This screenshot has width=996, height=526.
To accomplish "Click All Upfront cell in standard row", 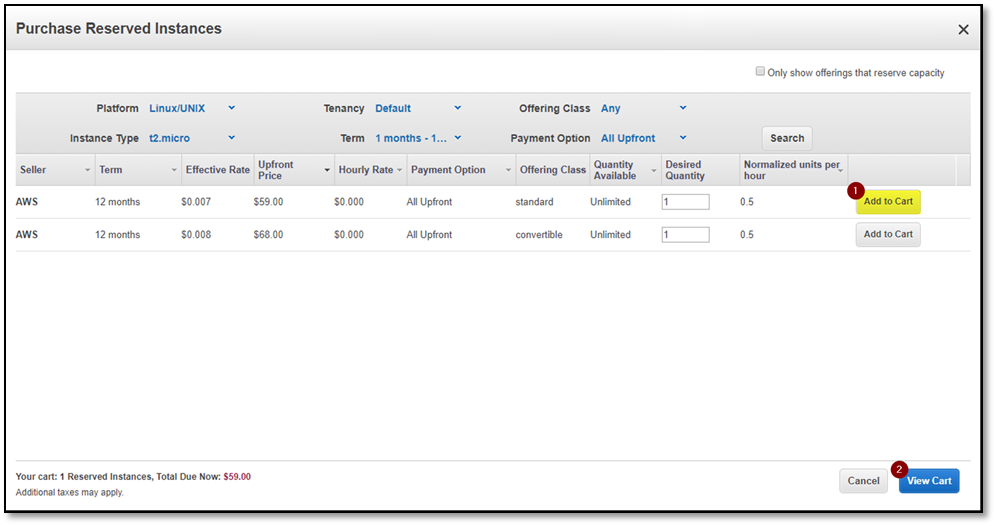I will pos(429,202).
